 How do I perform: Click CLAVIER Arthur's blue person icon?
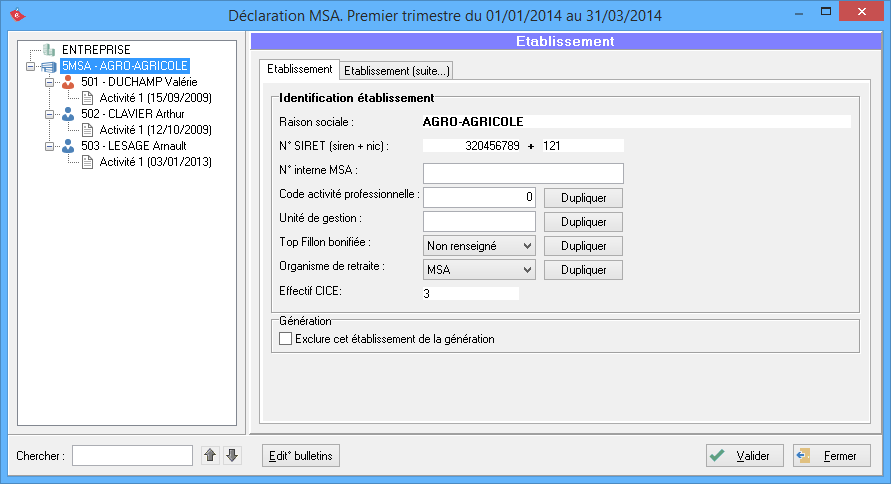68,114
